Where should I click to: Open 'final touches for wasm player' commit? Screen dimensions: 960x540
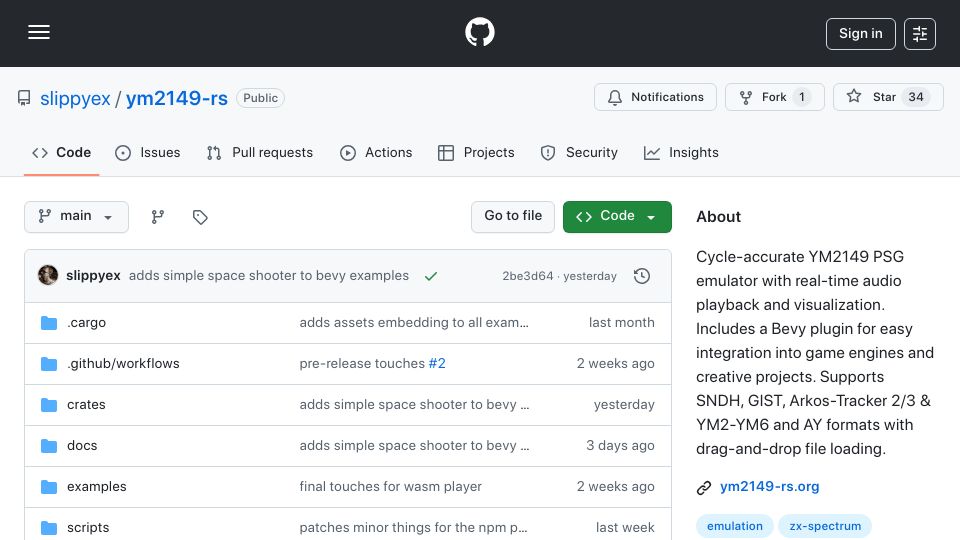tap(391, 487)
